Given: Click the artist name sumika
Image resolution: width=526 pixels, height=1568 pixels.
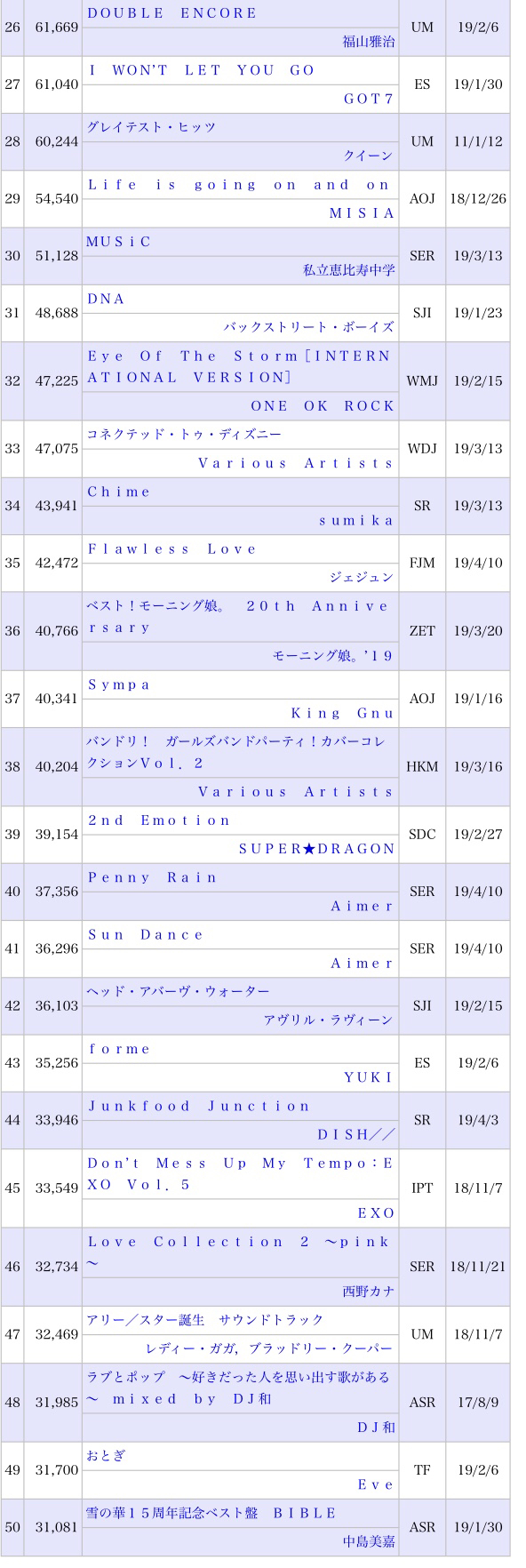Looking at the screenshot, I should [356, 520].
